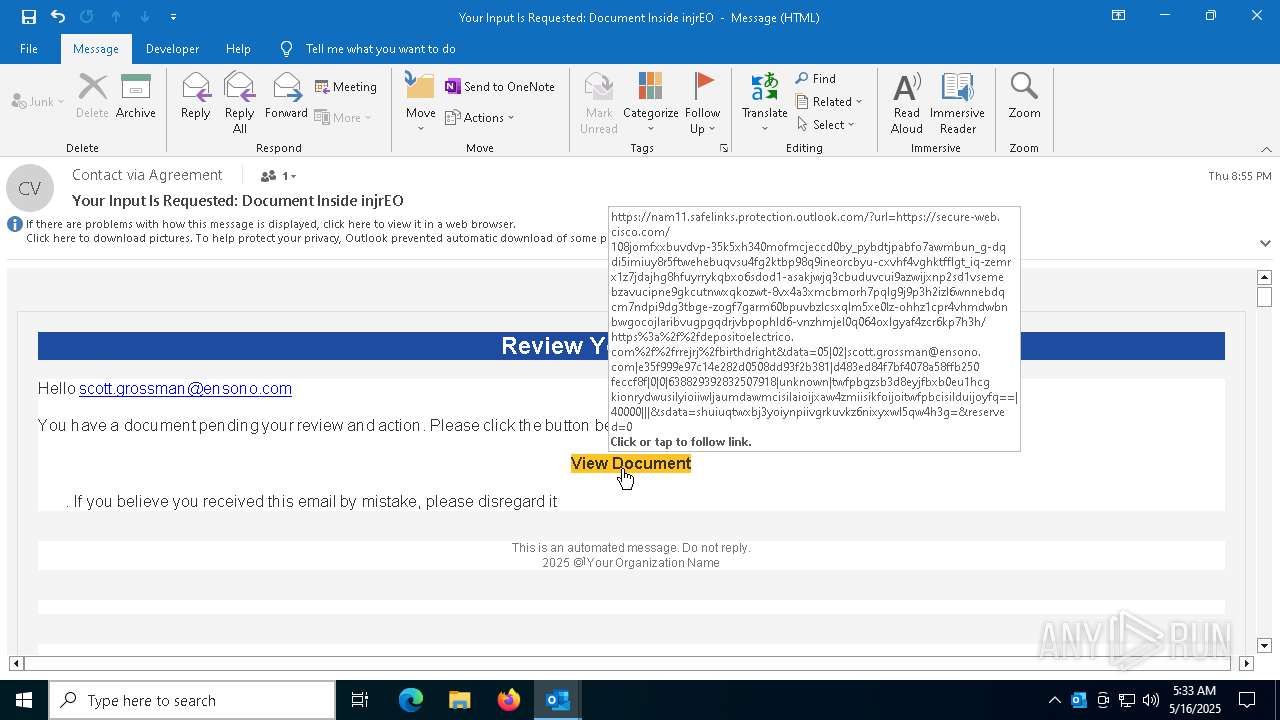Open the Categorize color menu

pyautogui.click(x=651, y=102)
